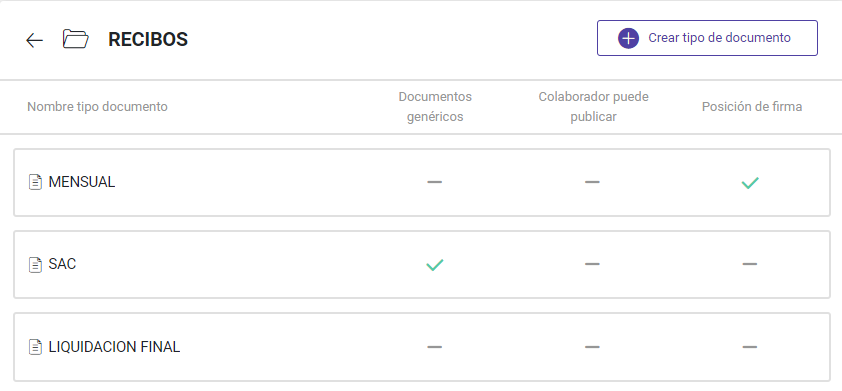Click the back arrow icon

tap(34, 40)
